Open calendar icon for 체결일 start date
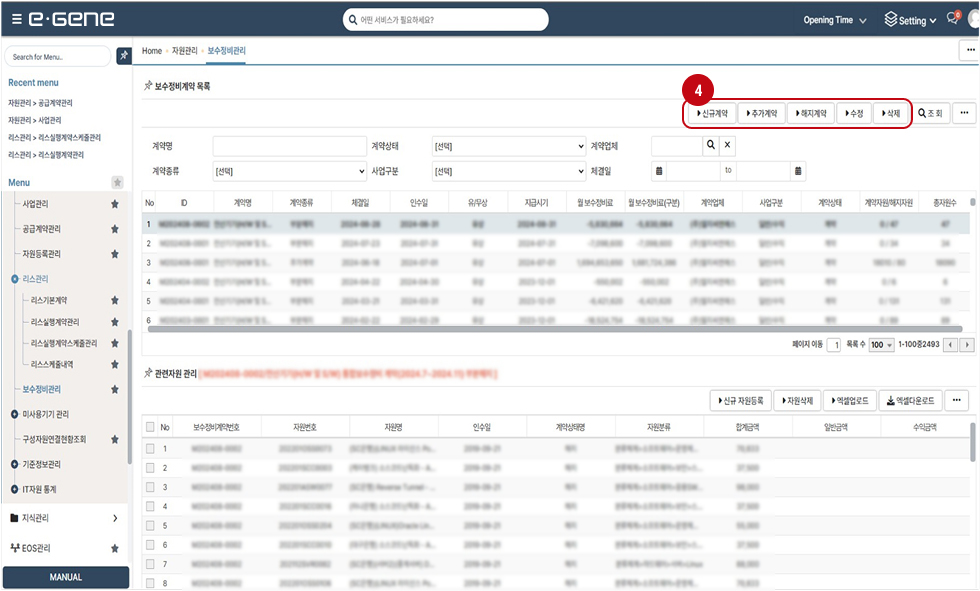The image size is (980, 591). coord(659,171)
